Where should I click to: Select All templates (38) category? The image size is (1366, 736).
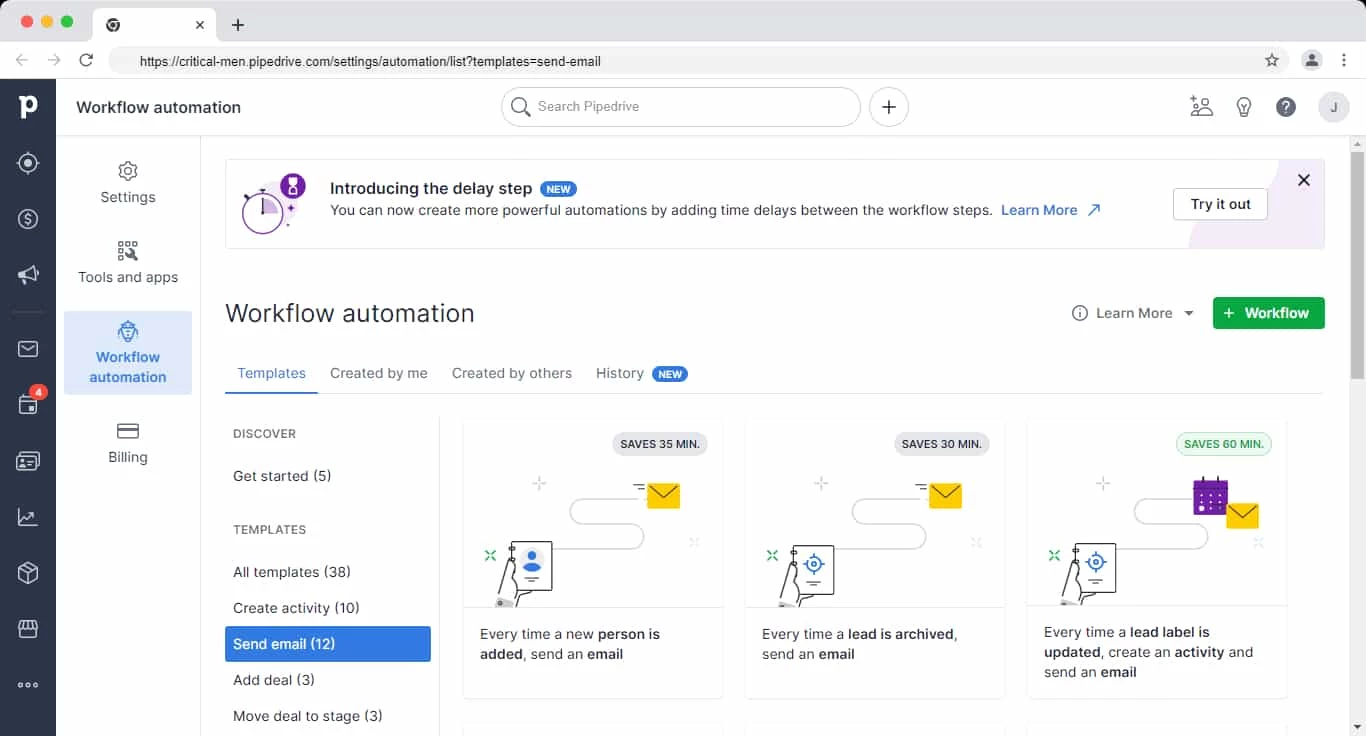click(328, 572)
